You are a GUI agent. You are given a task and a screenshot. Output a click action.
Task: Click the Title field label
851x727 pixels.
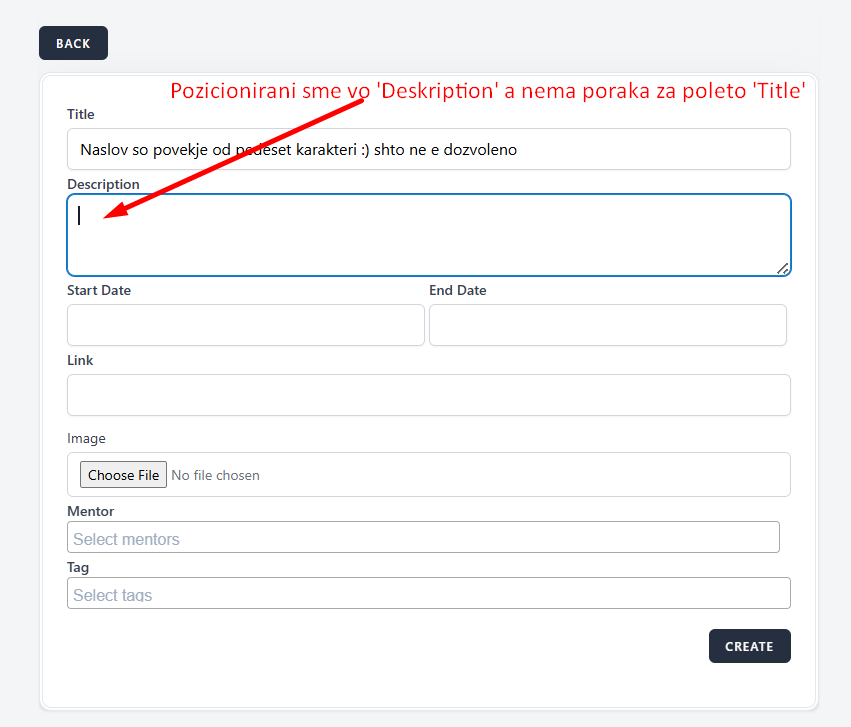[81, 114]
